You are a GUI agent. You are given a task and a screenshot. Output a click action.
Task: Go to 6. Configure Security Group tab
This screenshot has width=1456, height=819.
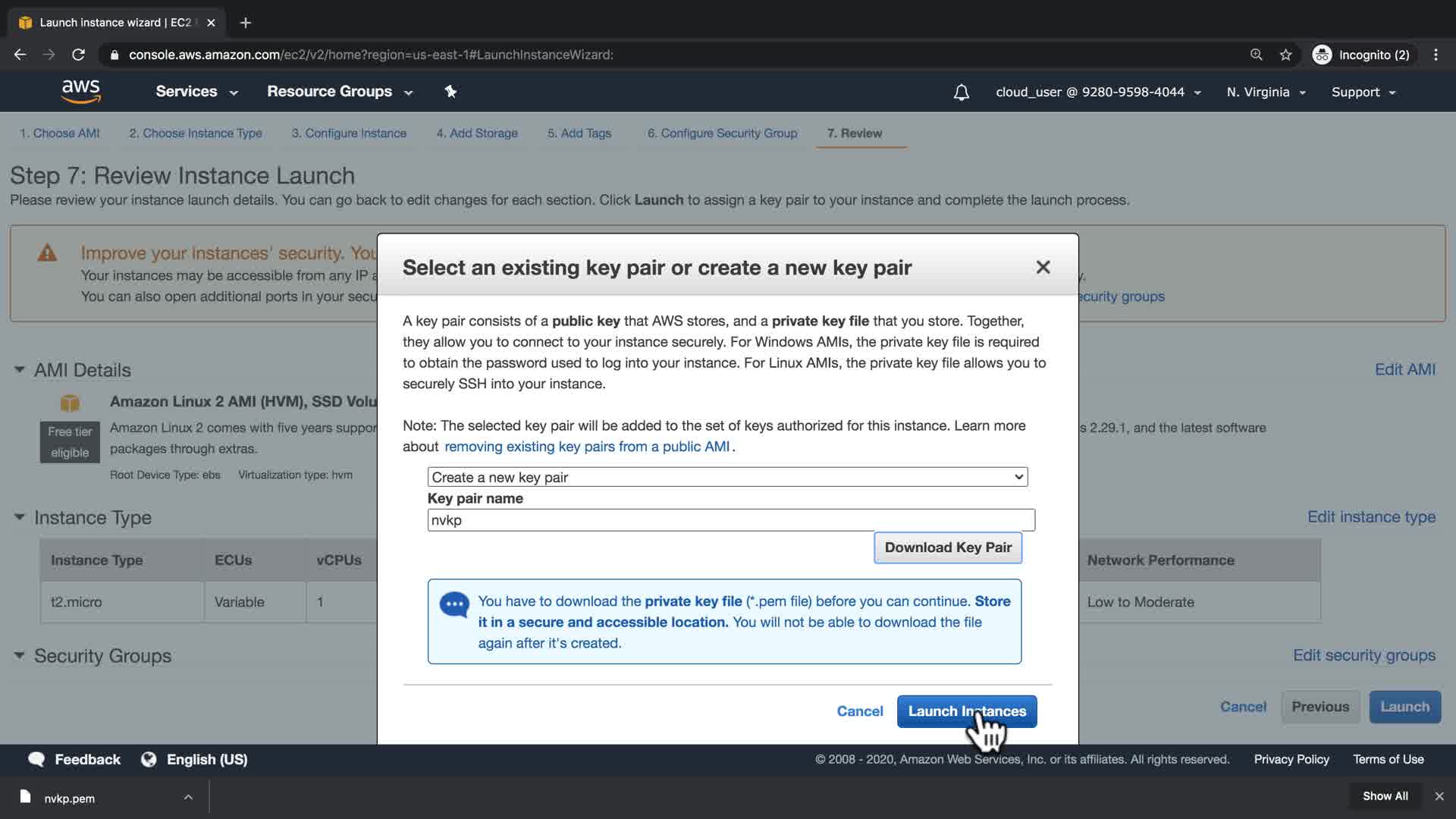pos(722,133)
